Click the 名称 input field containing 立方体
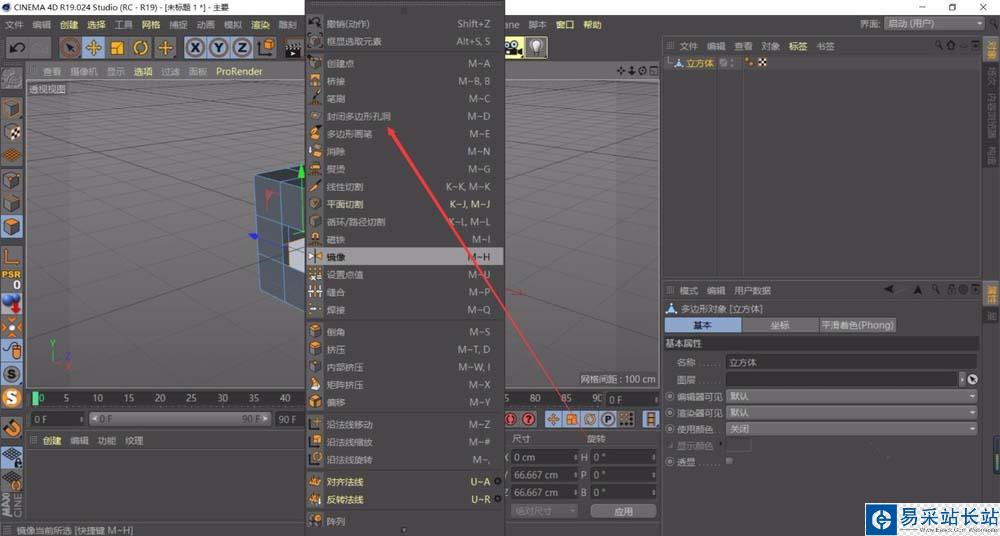Screen dimensions: 1000x536 coord(851,362)
